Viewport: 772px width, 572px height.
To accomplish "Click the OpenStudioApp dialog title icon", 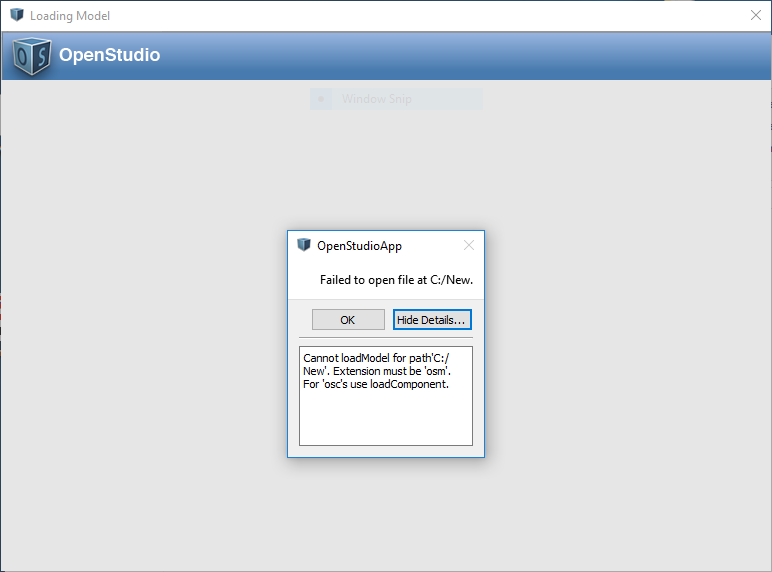I will pyautogui.click(x=304, y=245).
